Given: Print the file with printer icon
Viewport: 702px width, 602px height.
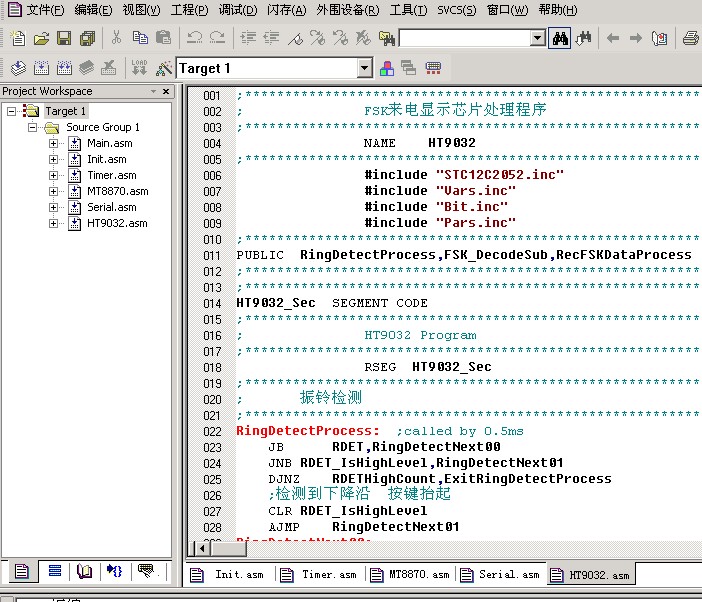Looking at the screenshot, I should [x=691, y=38].
